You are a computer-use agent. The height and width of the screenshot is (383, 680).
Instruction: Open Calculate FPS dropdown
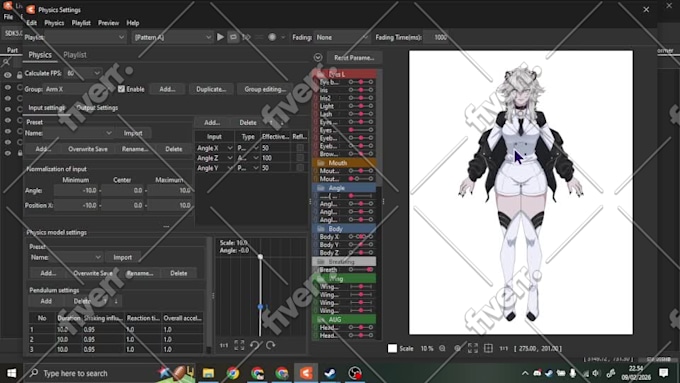[83, 73]
